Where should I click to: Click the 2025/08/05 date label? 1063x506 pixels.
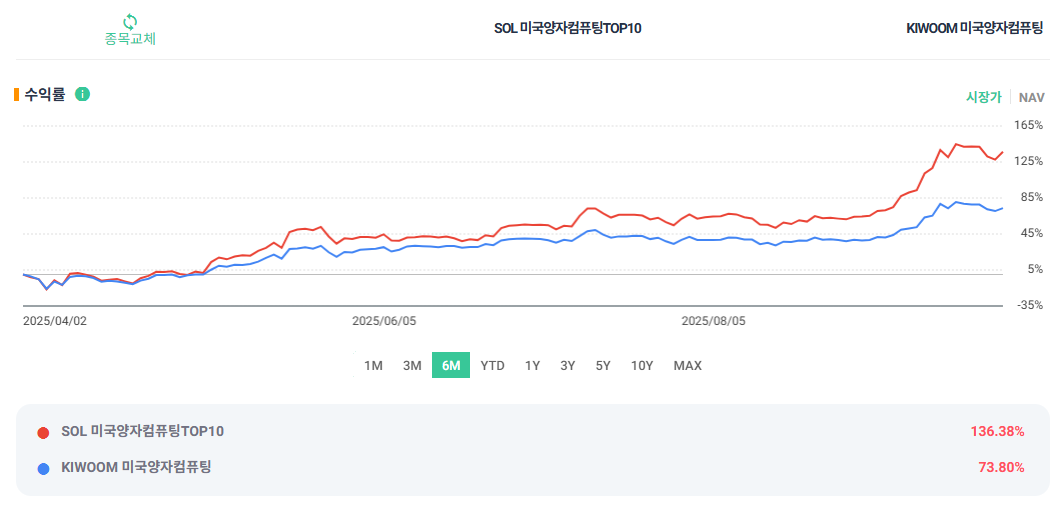tap(713, 321)
